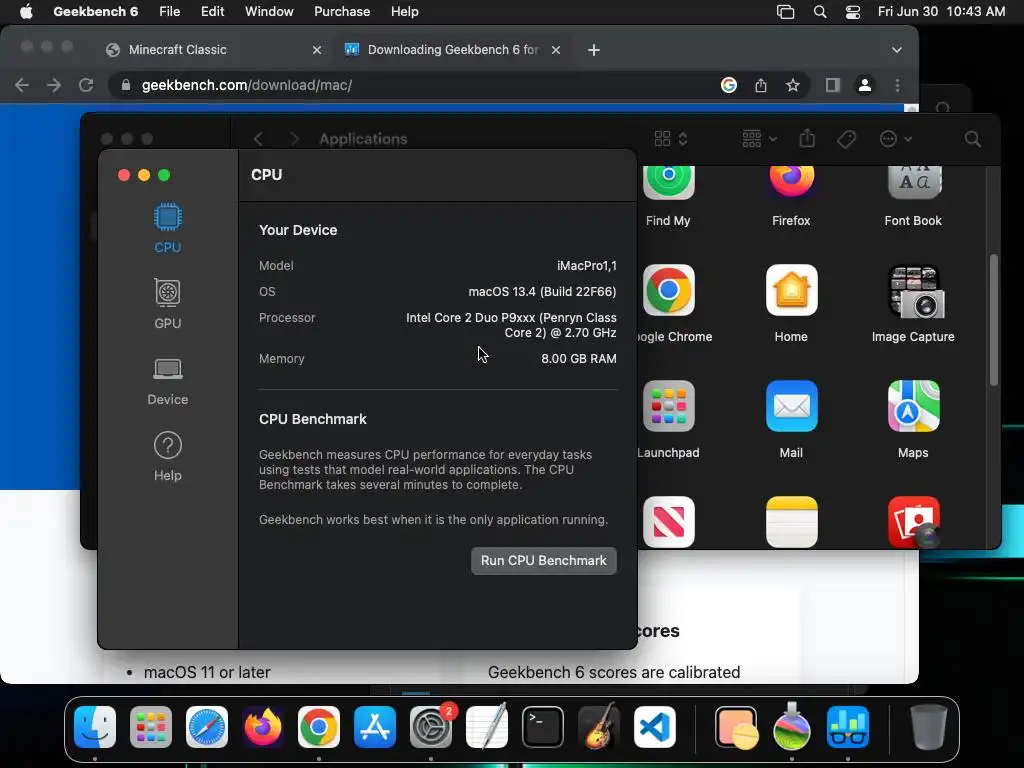Click the menu bar date and time
The height and width of the screenshot is (768, 1024).
(941, 12)
